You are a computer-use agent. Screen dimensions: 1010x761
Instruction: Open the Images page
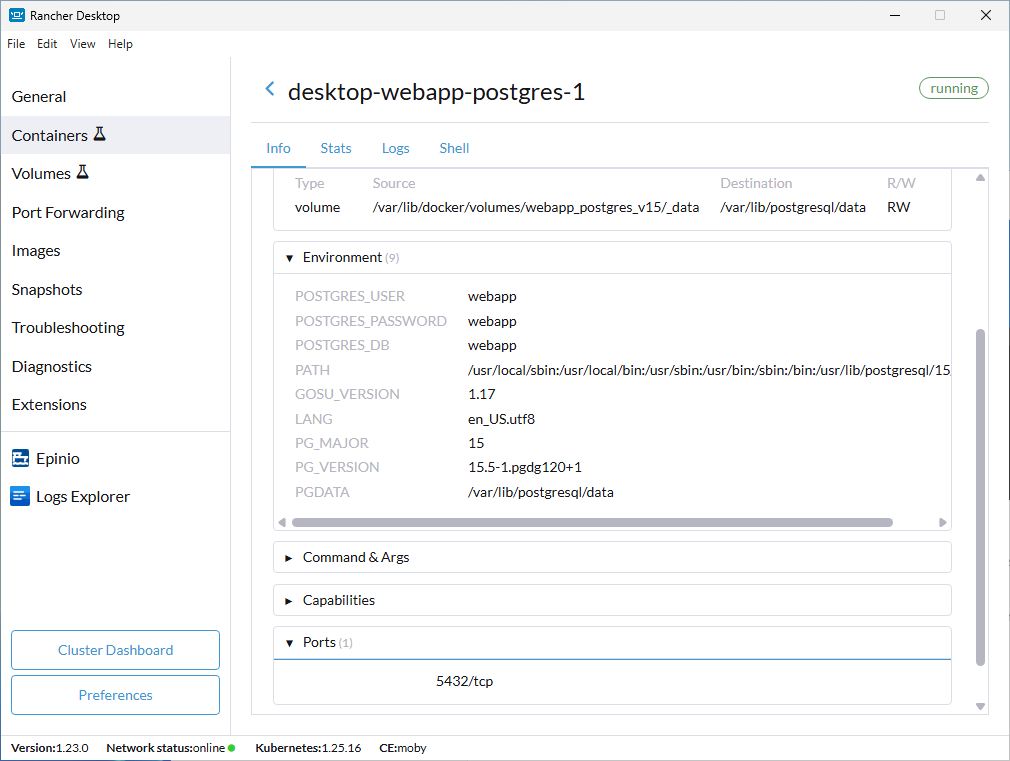click(115, 251)
